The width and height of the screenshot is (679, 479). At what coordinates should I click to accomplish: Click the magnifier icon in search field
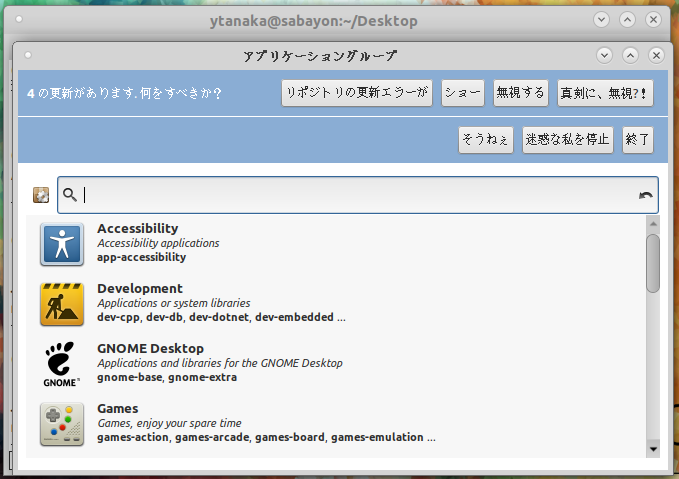[x=70, y=195]
